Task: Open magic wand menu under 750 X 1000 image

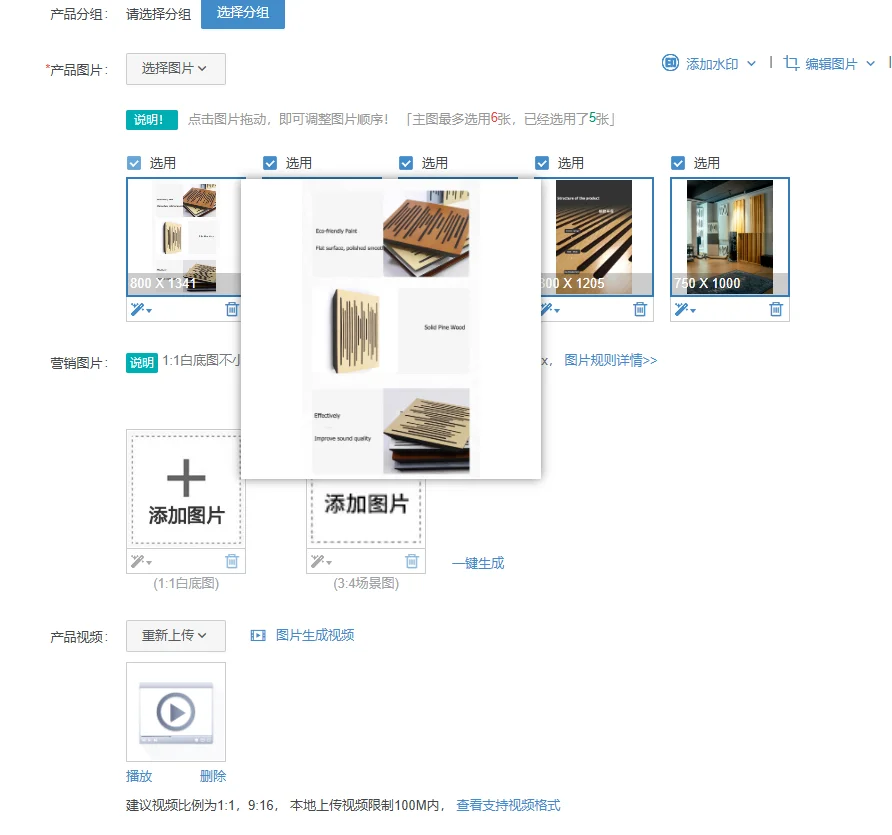Action: pyautogui.click(x=685, y=309)
